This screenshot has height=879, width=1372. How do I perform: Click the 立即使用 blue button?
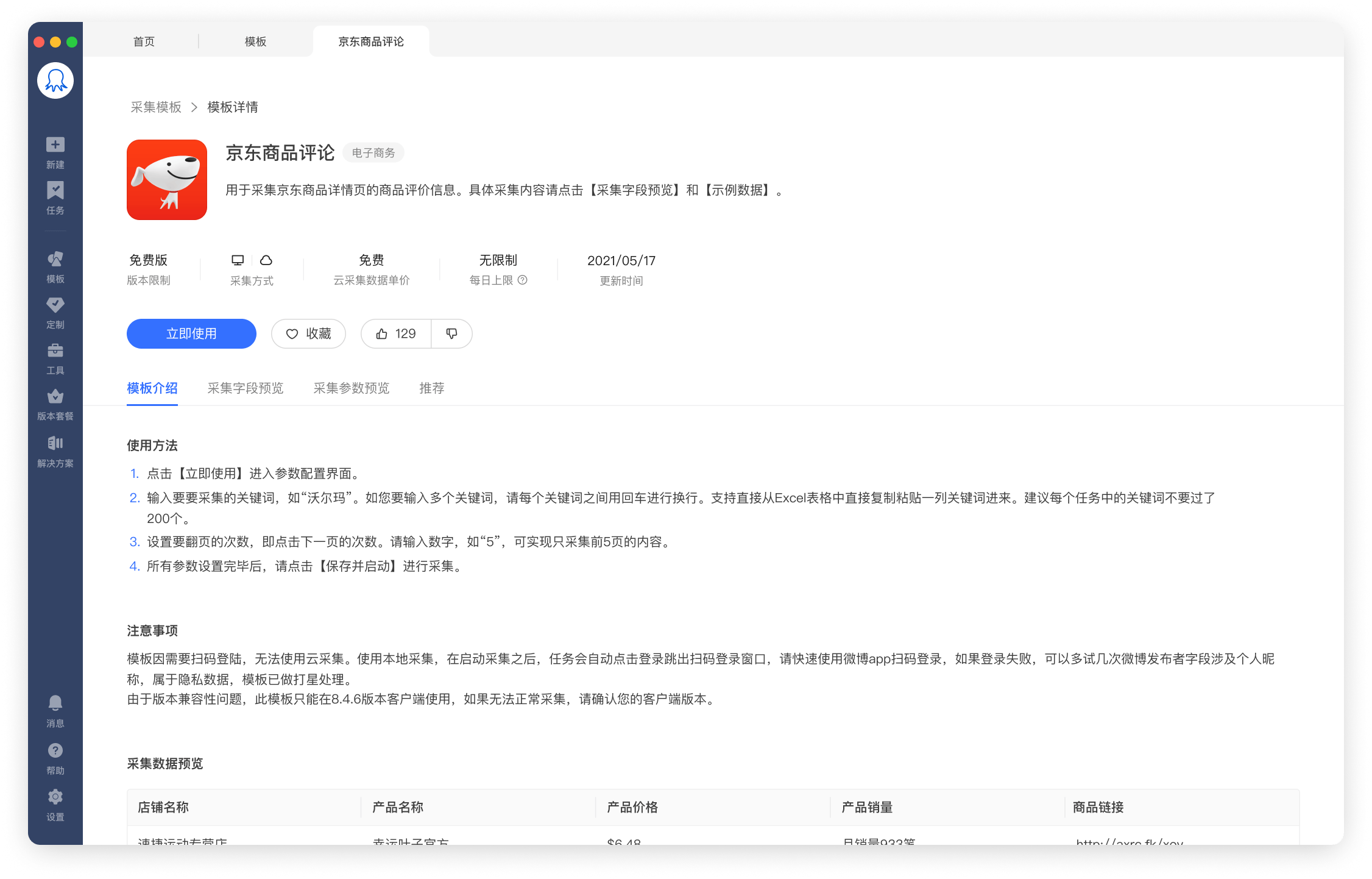point(191,333)
